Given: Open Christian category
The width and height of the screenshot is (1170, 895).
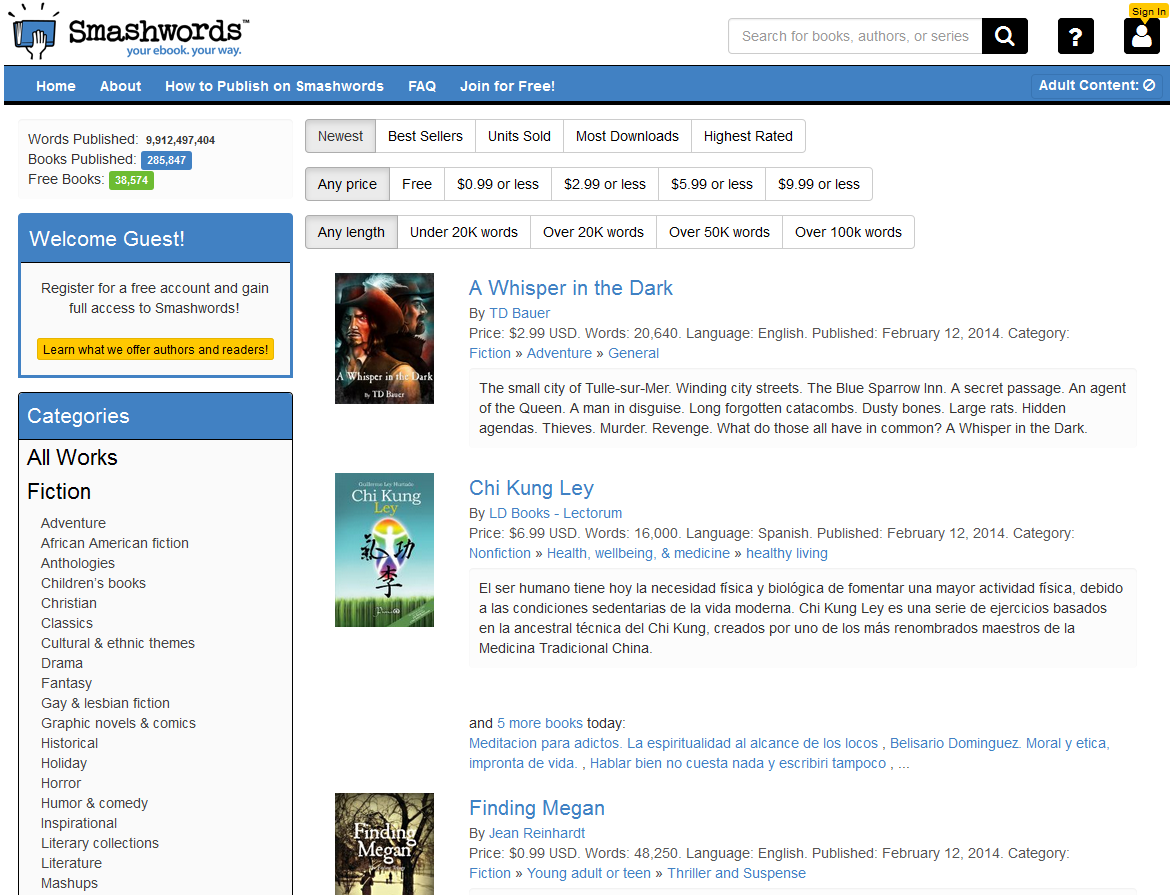Looking at the screenshot, I should [69, 603].
